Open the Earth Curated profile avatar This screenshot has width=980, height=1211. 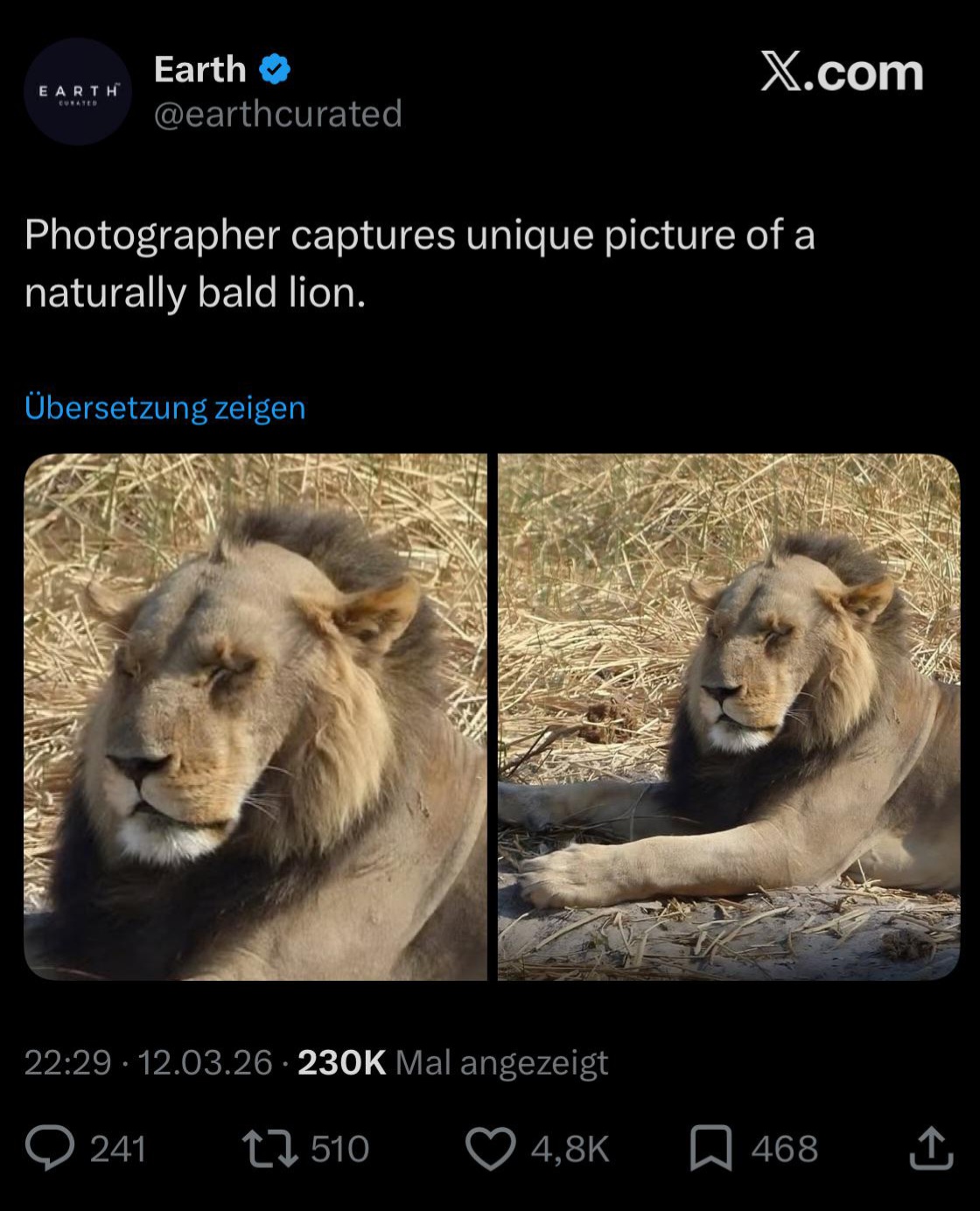78,91
